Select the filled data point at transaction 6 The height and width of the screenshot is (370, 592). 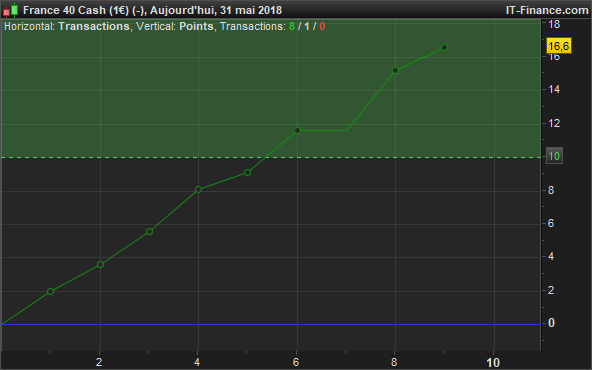(x=298, y=131)
